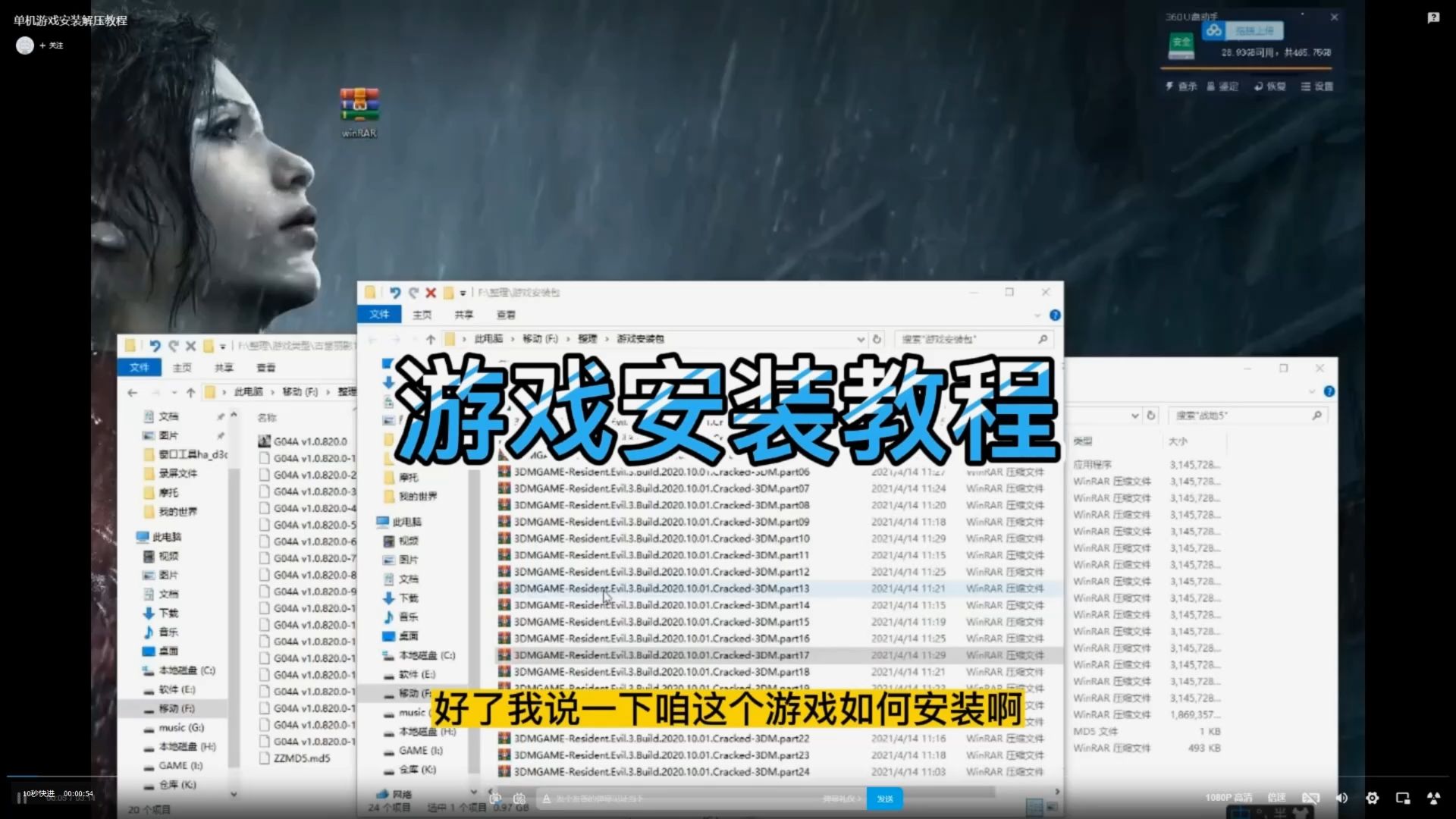
Task: Click the back arrow in the left Explorer window
Action: click(133, 392)
